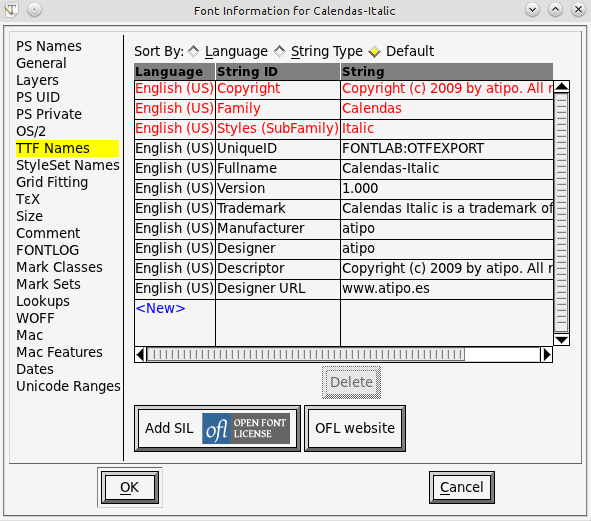Viewport: 591px width, 521px height.
Task: Select the Unicode Ranges pane
Action: (x=68, y=386)
